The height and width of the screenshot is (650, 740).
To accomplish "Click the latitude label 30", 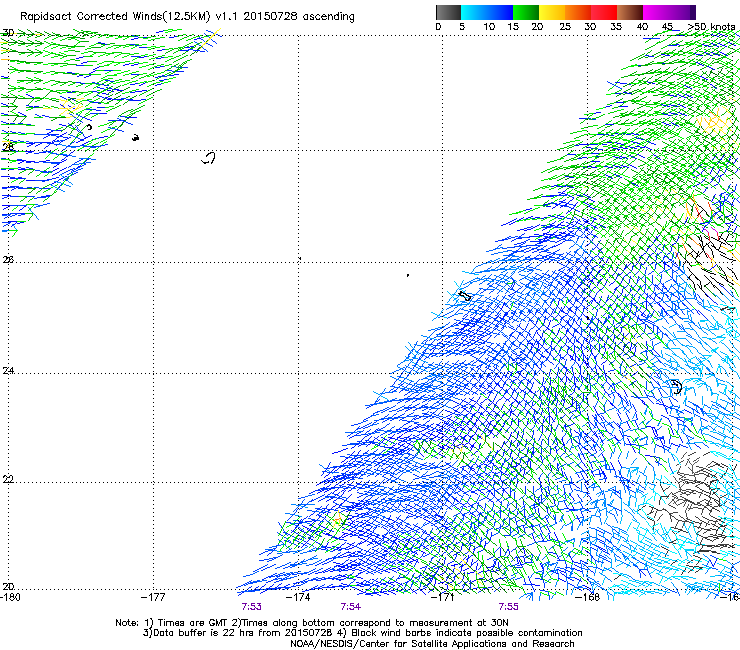I will pyautogui.click(x=8, y=33).
